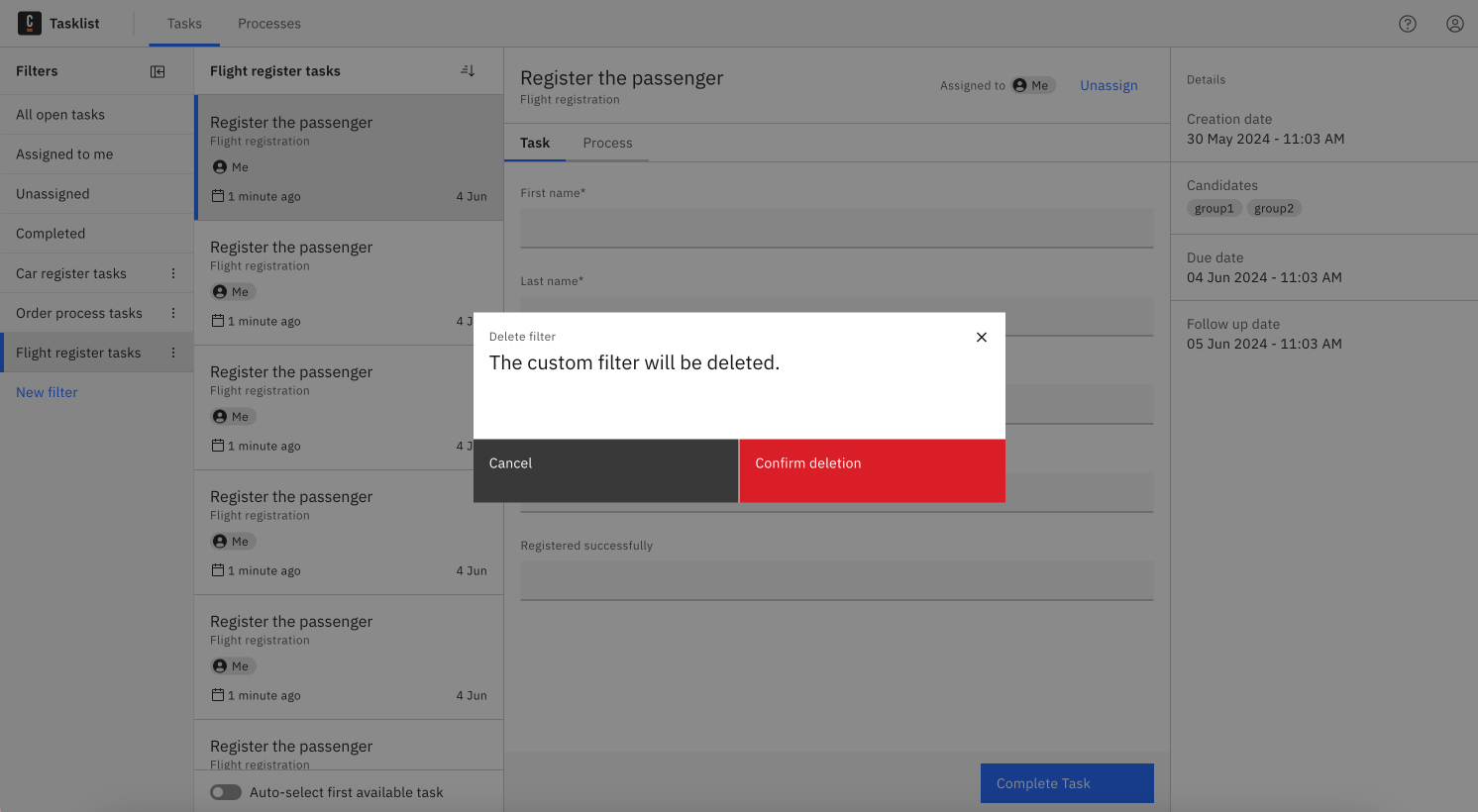Viewport: 1478px width, 812px height.
Task: Create a New filter
Action: [46, 392]
